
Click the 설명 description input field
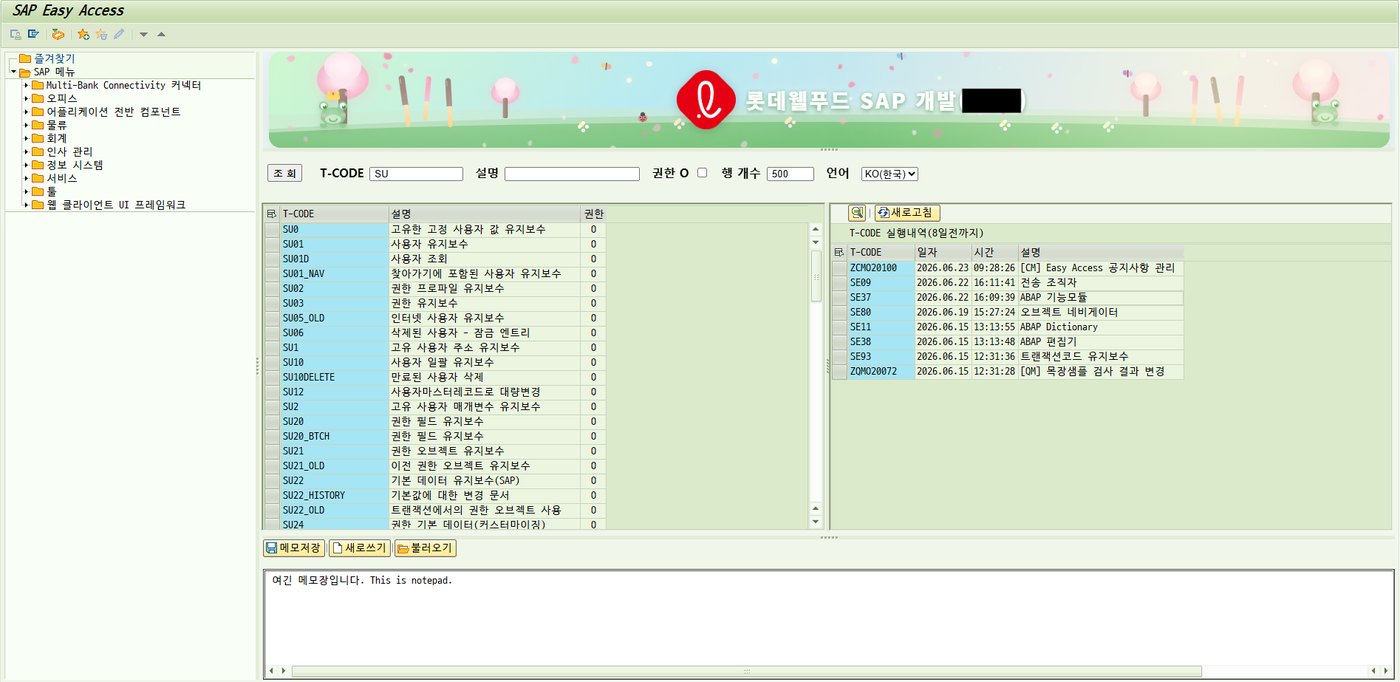[x=572, y=174]
